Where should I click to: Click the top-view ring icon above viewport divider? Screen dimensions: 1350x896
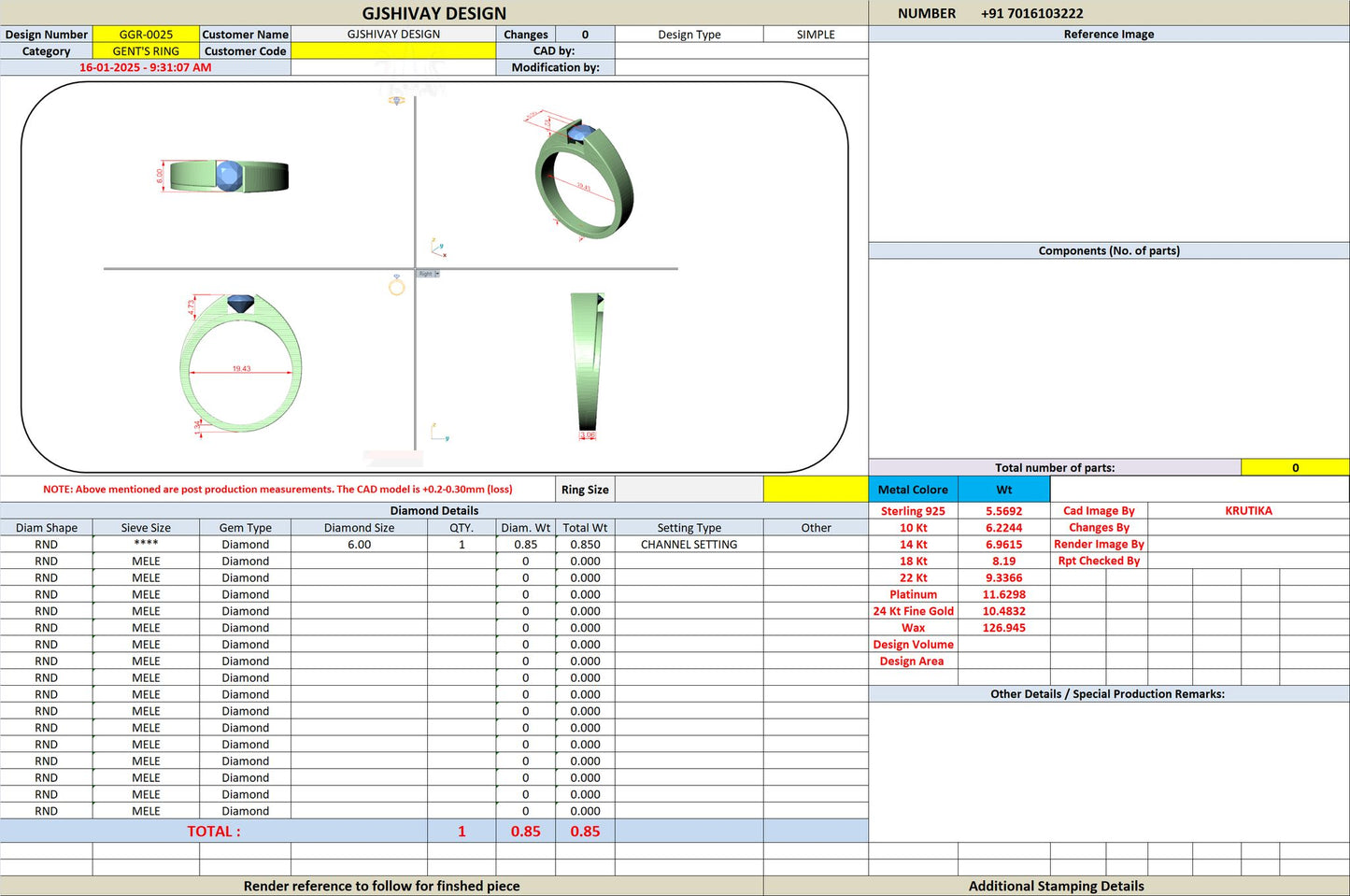tap(397, 100)
